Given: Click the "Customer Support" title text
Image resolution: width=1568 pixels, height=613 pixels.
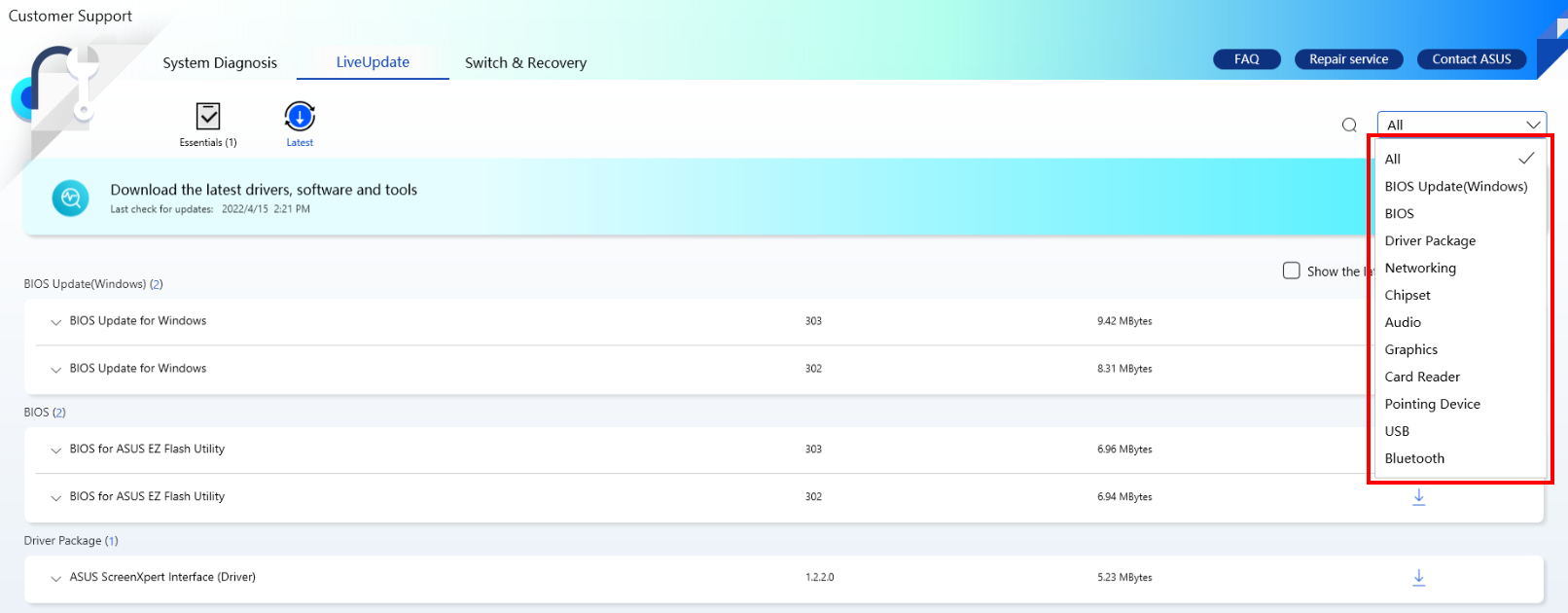Looking at the screenshot, I should (x=70, y=16).
